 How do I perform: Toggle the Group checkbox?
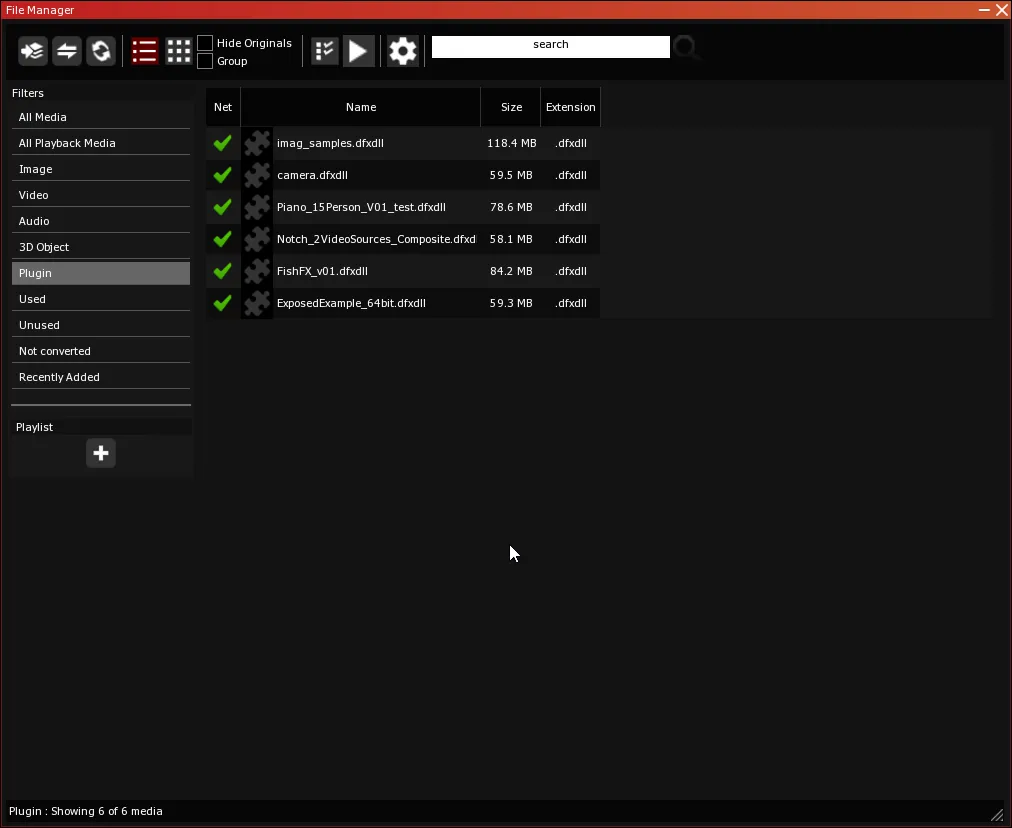click(205, 61)
